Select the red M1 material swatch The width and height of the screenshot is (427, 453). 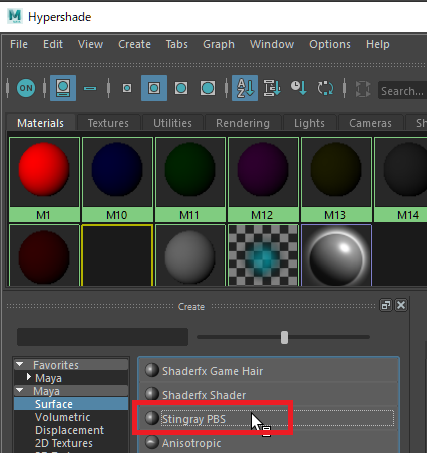pos(44,179)
